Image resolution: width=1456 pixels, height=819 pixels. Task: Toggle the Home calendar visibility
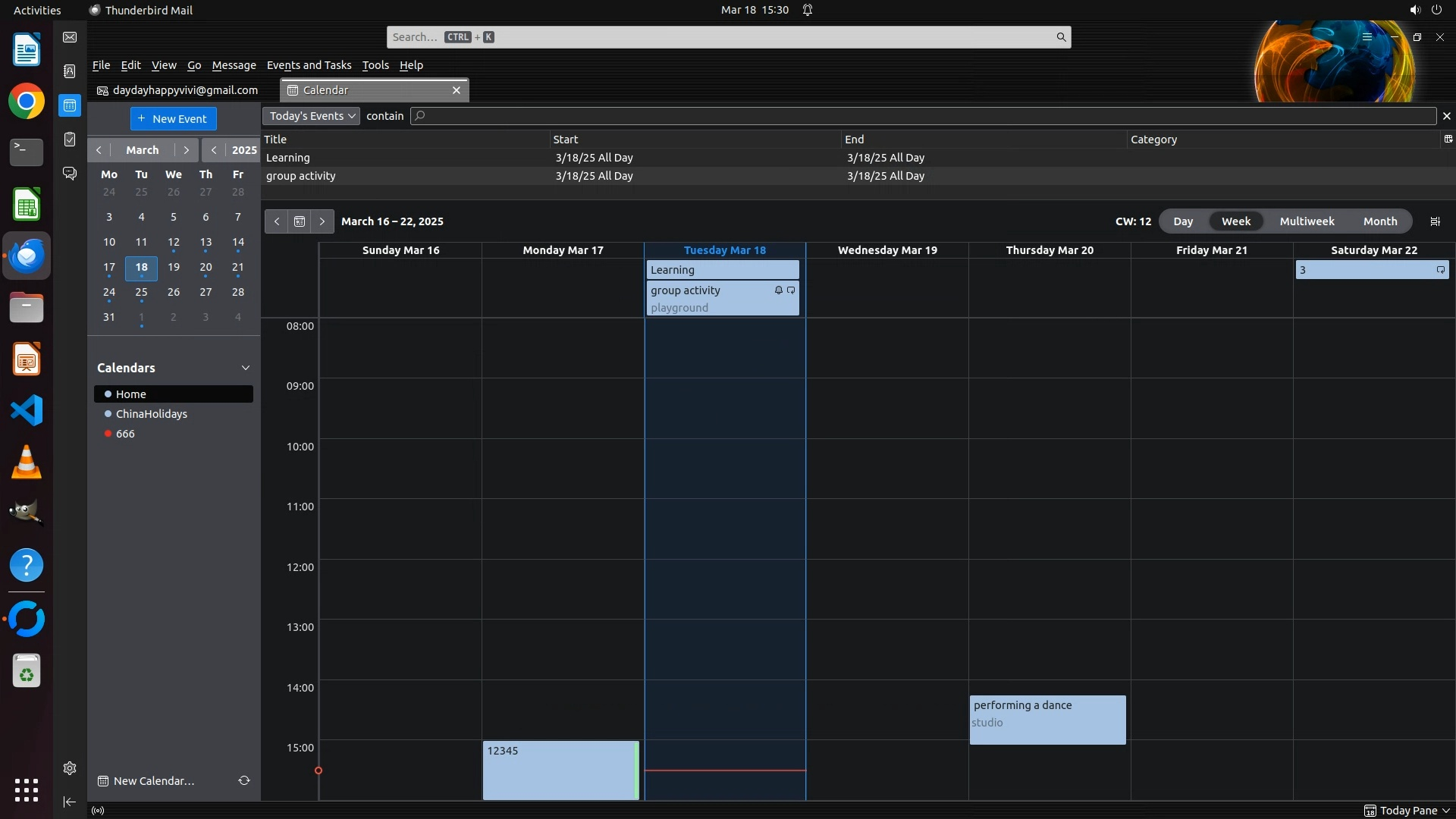point(108,394)
